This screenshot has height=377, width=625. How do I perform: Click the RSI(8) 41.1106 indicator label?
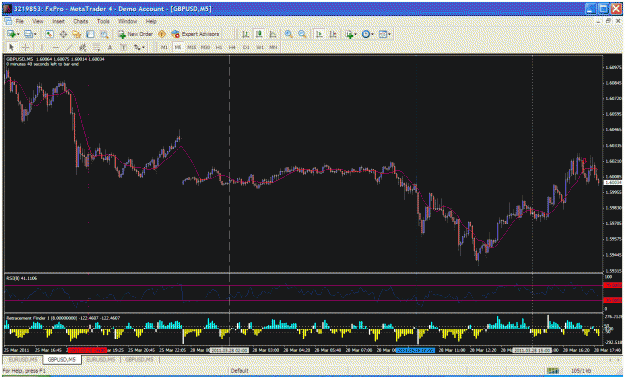click(x=22, y=278)
